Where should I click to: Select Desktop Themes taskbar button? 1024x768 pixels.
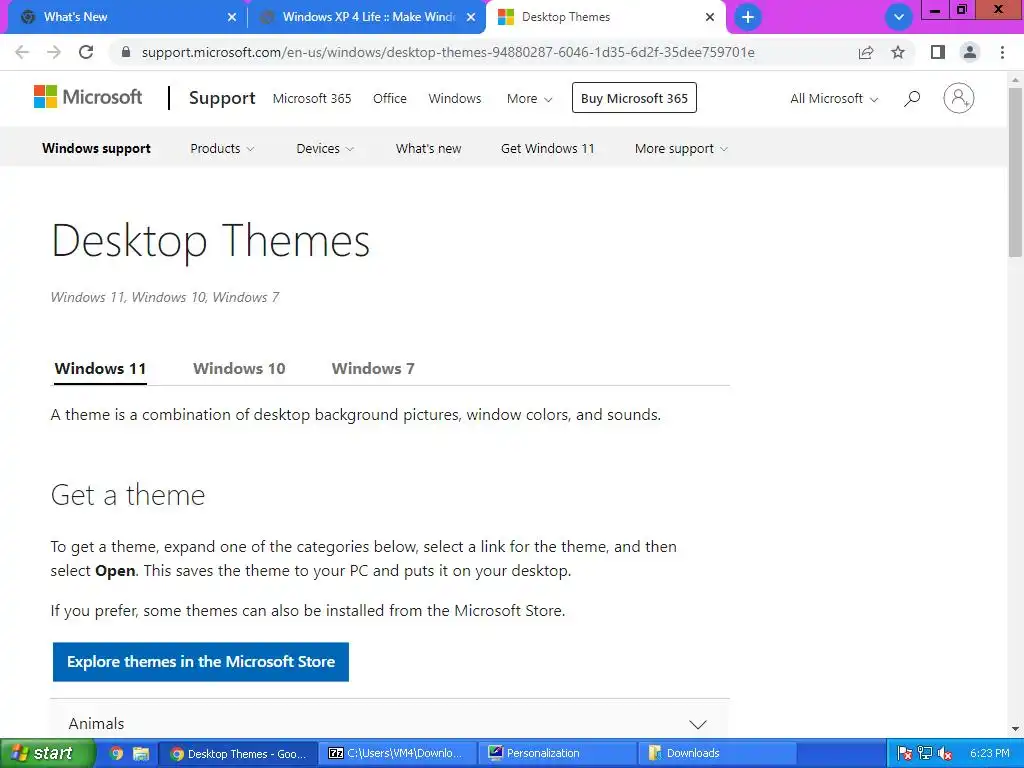[x=238, y=754]
